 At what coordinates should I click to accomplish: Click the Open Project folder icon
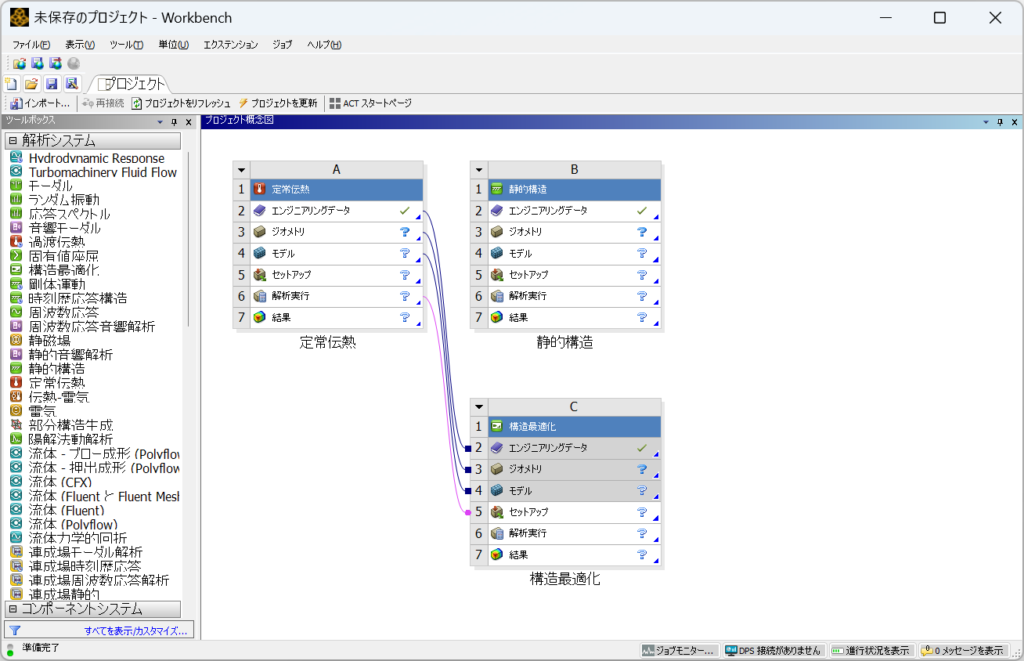pyautogui.click(x=31, y=84)
